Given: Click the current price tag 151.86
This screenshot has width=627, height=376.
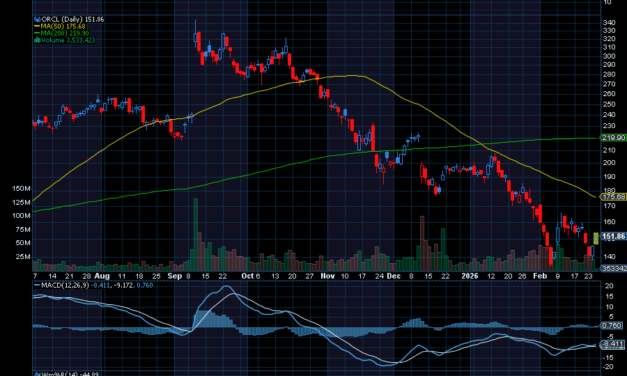Looking at the screenshot, I should [613, 236].
